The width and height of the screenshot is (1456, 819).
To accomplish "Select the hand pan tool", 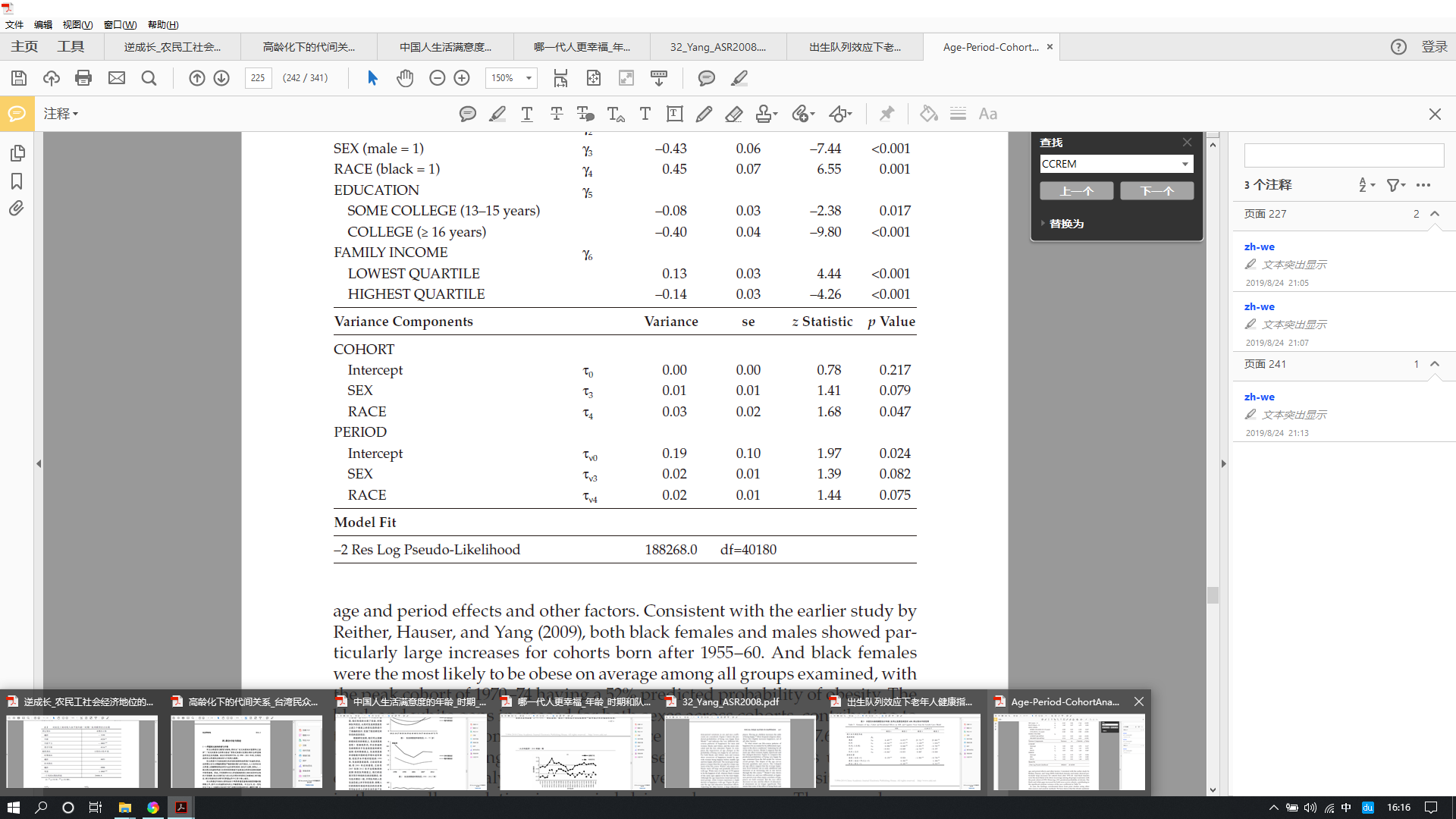I will pos(405,78).
